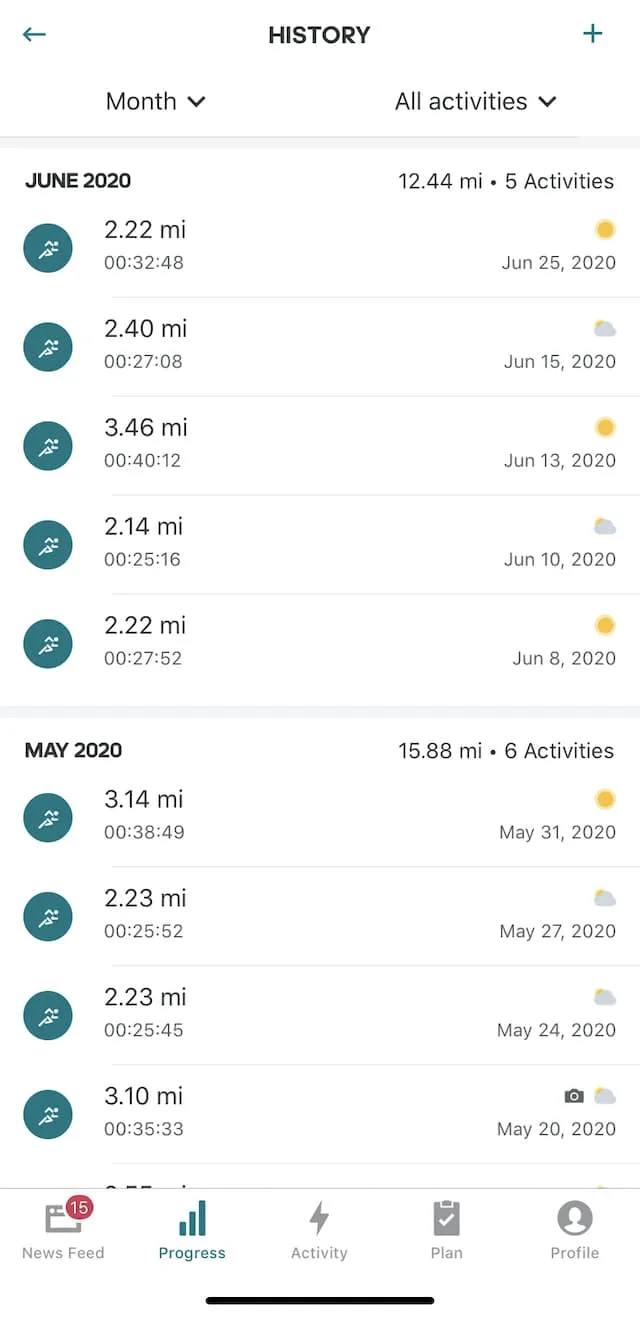640x1317 pixels.
Task: Open the 3.46 mi run on Jun 13
Action: [x=320, y=445]
